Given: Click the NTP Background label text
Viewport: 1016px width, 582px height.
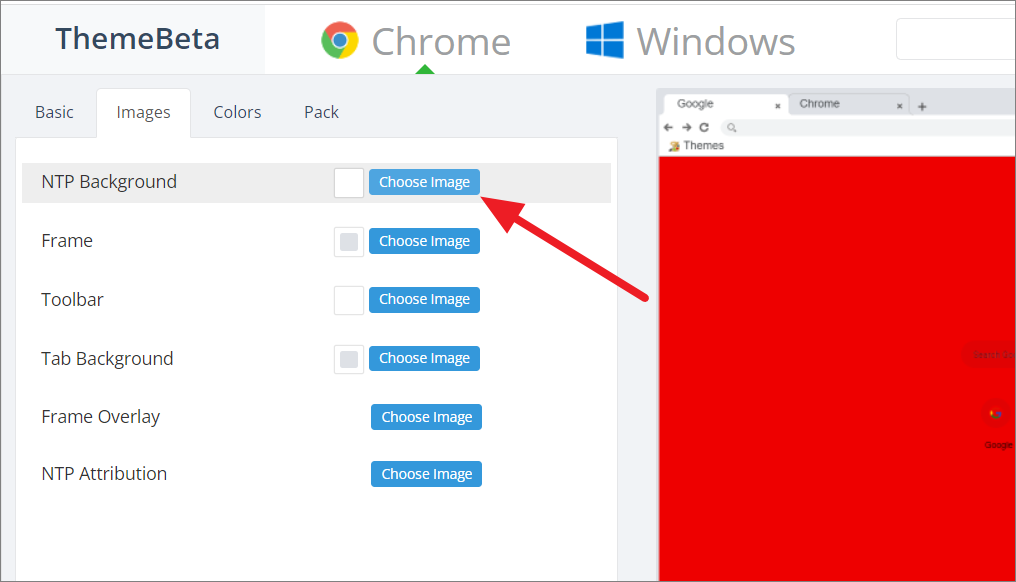Looking at the screenshot, I should pos(109,182).
